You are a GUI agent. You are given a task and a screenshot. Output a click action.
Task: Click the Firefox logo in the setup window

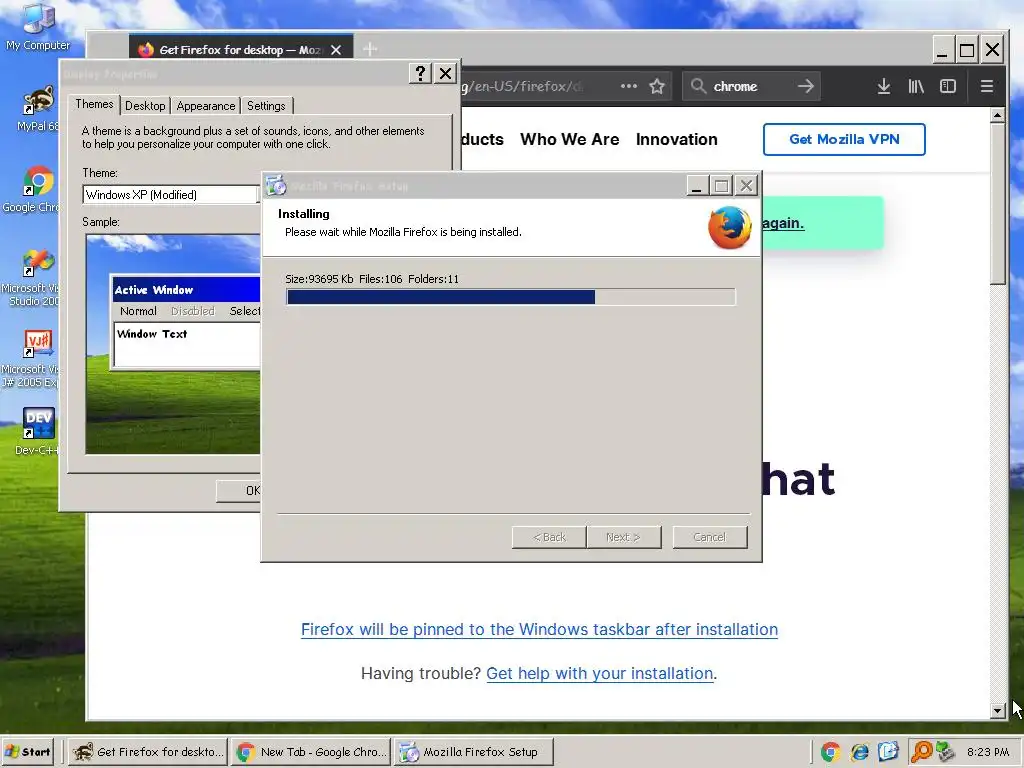coord(729,227)
